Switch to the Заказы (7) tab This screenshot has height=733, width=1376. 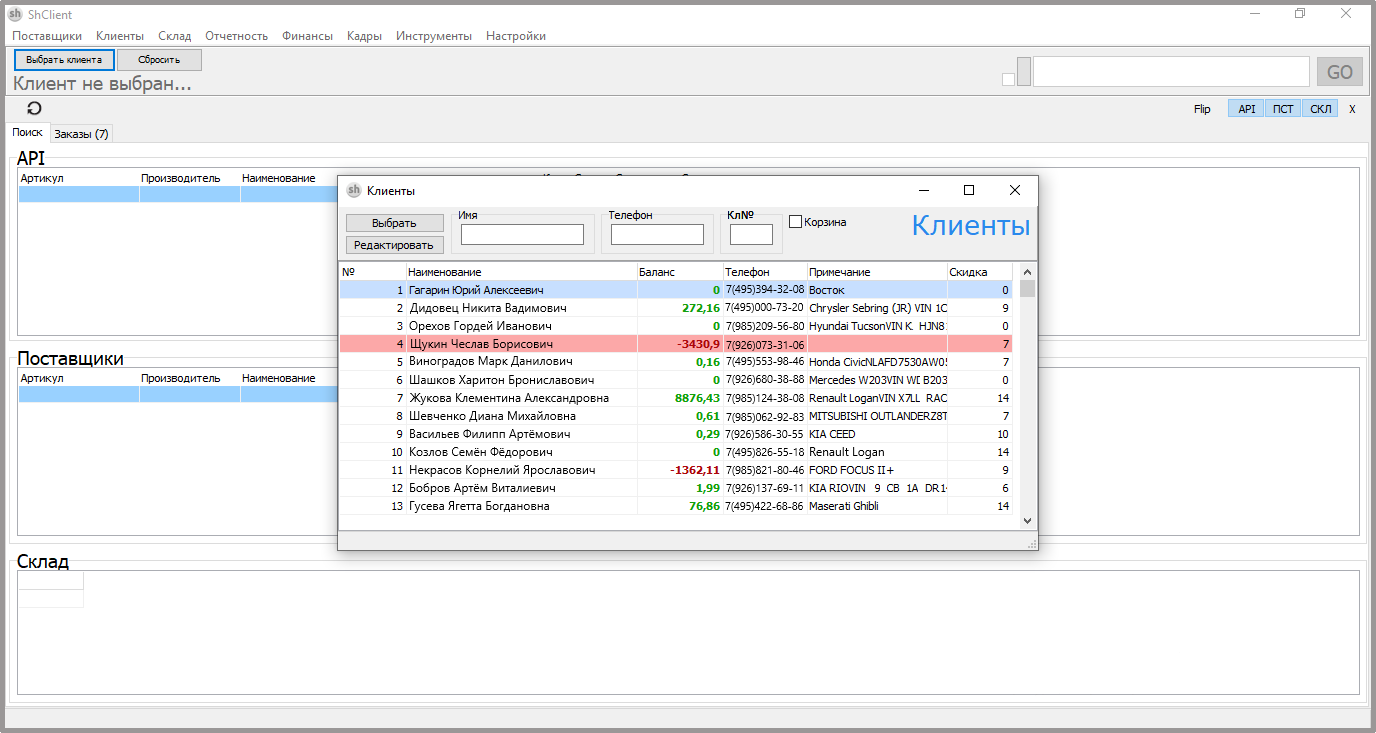[x=81, y=134]
